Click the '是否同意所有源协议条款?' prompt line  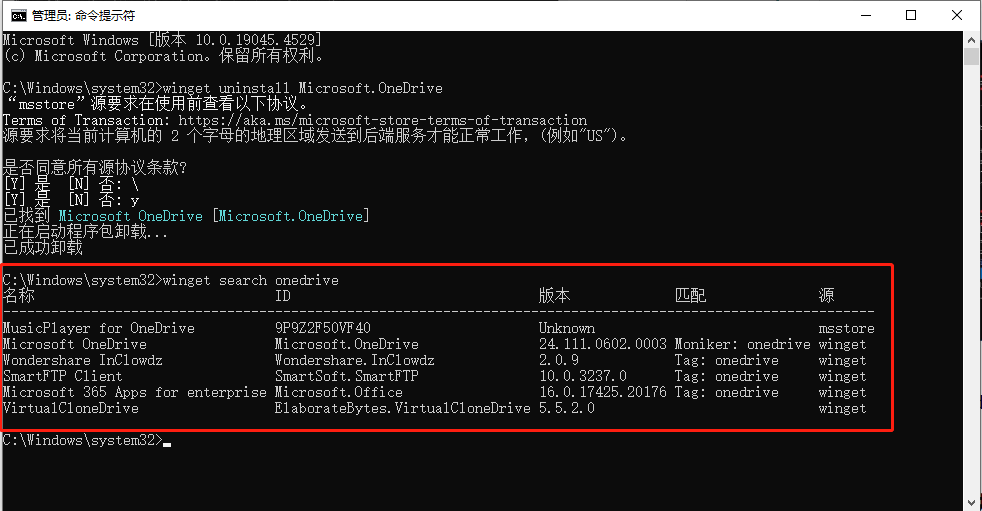[x=95, y=168]
